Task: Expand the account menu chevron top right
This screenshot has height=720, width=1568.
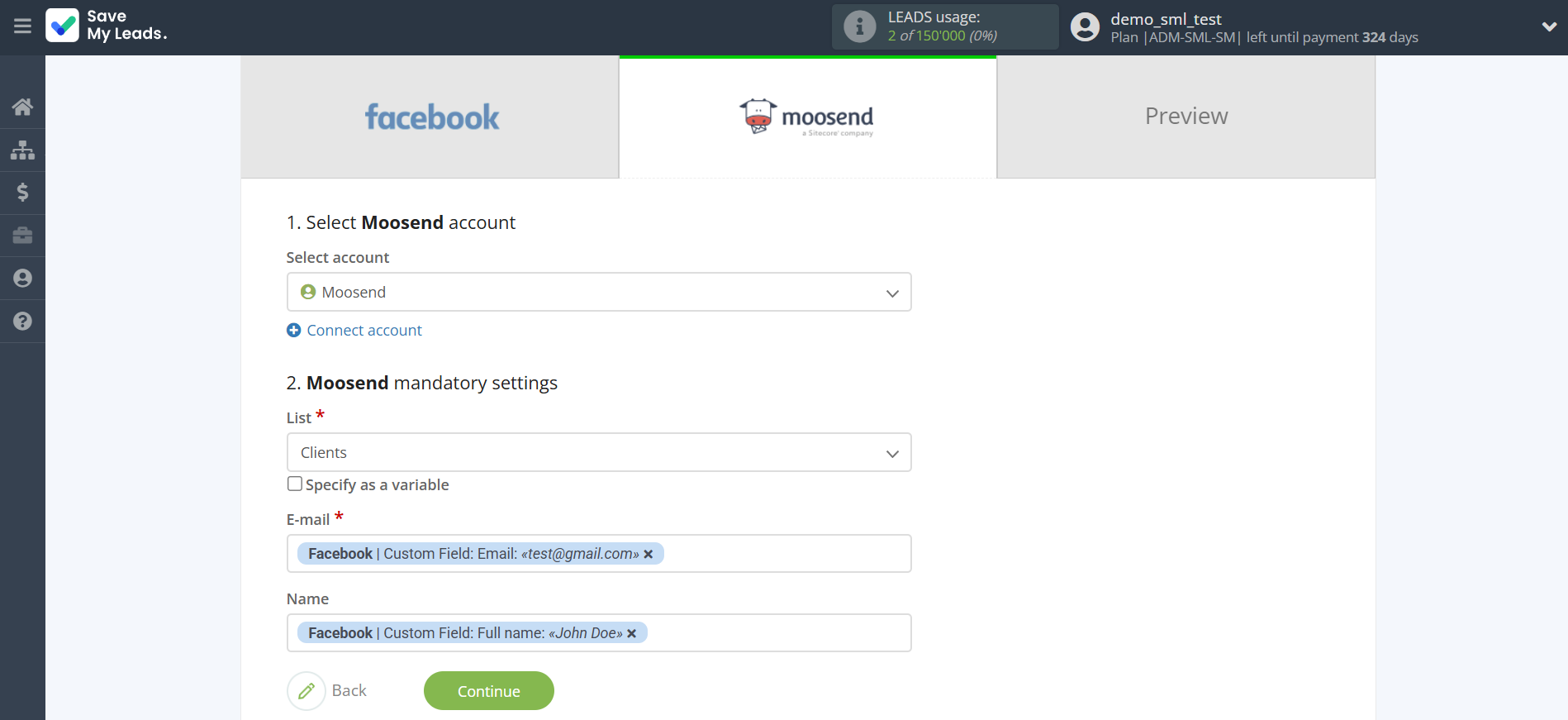Action: click(x=1549, y=26)
